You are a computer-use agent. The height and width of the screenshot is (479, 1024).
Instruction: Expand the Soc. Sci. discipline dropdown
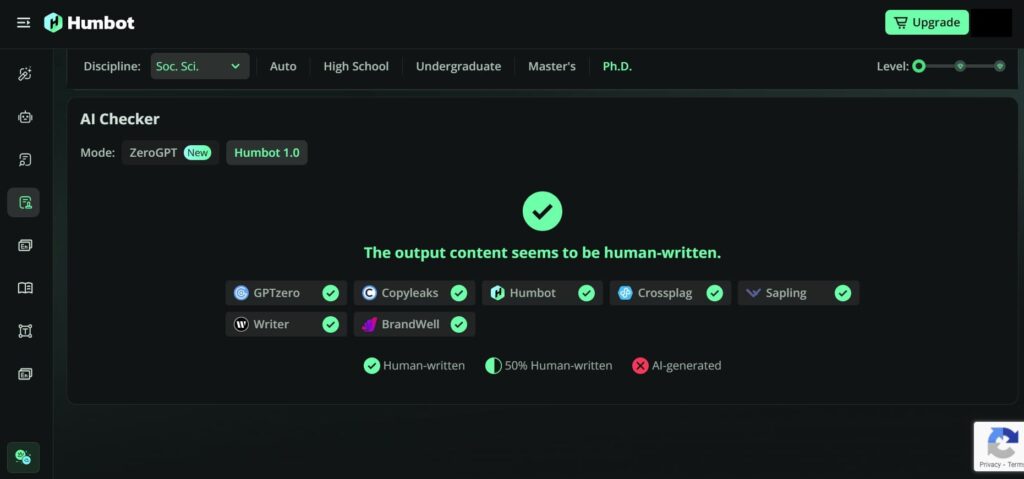point(200,66)
